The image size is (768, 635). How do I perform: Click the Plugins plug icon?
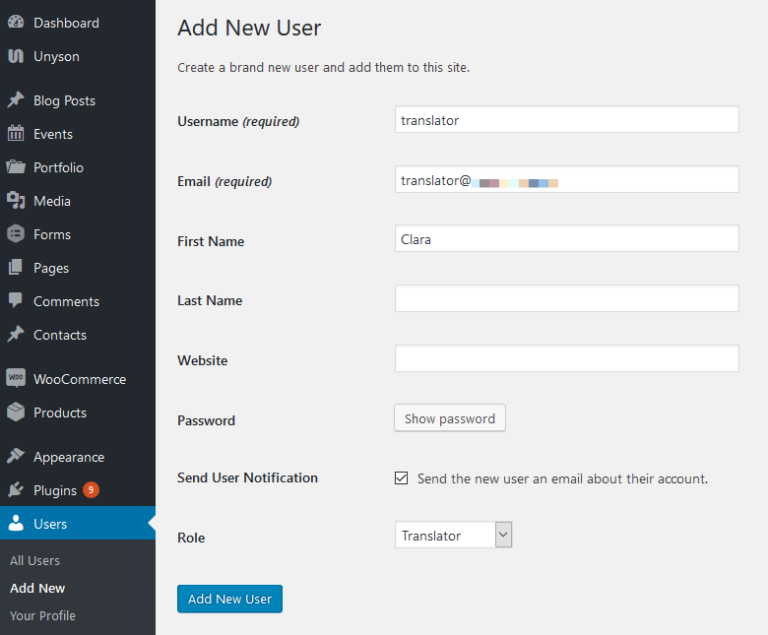pos(16,490)
